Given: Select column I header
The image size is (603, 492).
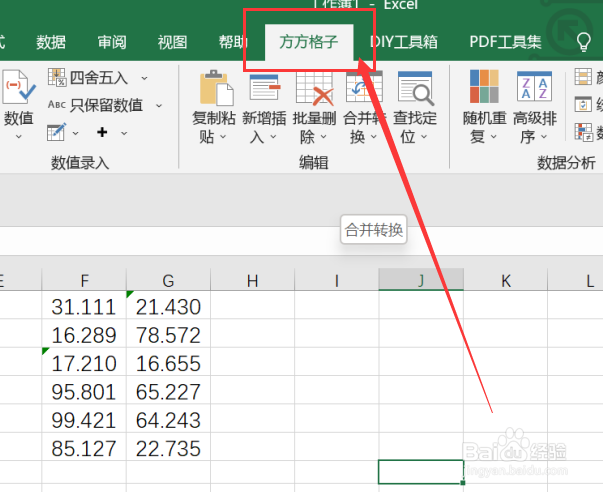Looking at the screenshot, I should (337, 280).
